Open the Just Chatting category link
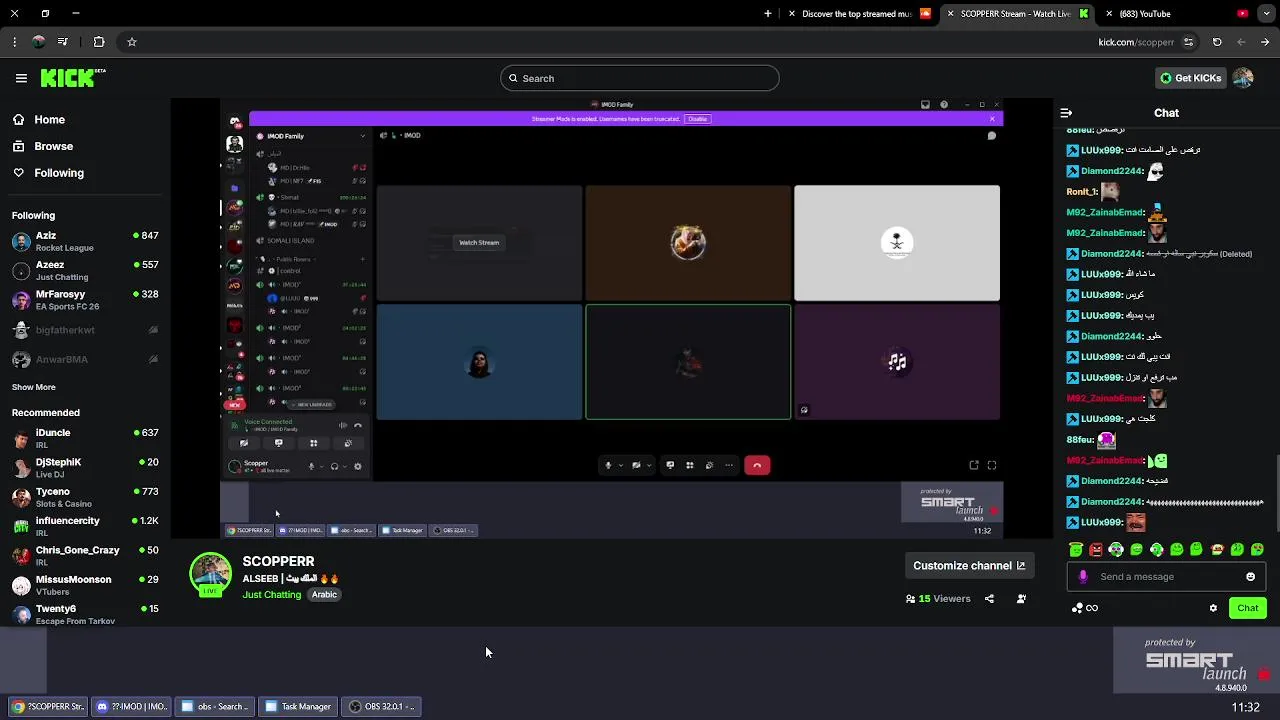This screenshot has height=720, width=1280. (271, 595)
